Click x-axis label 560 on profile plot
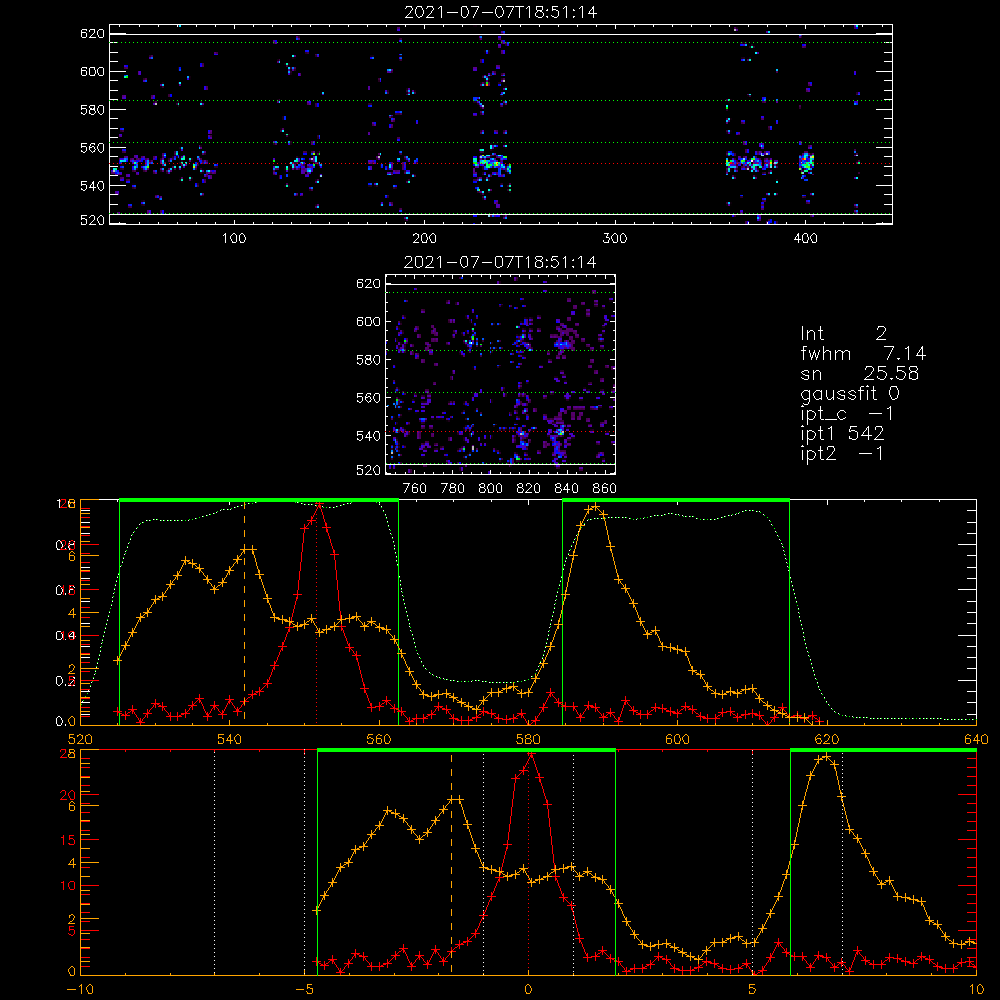 (379, 739)
